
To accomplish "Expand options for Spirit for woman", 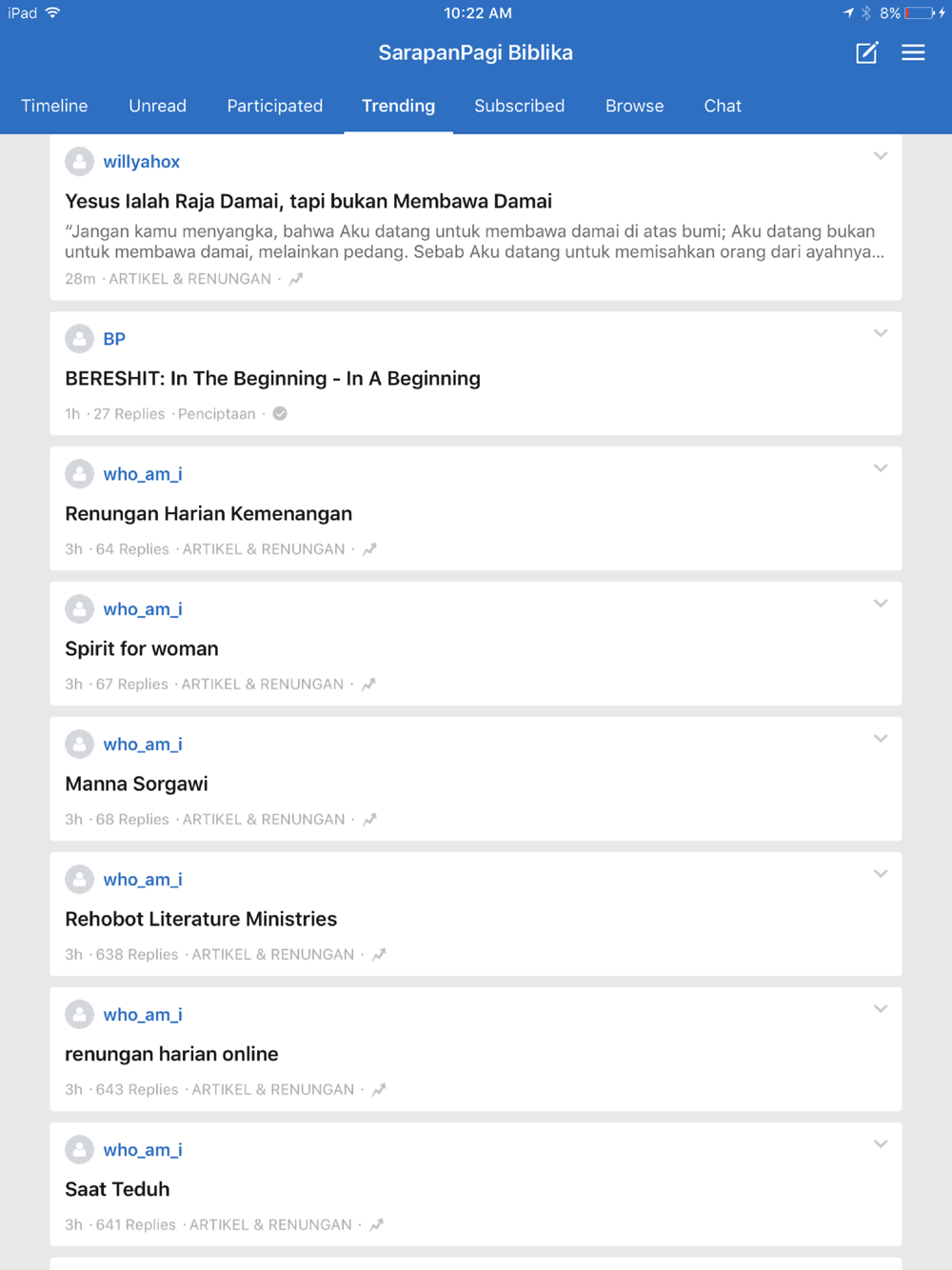I will pyautogui.click(x=881, y=604).
